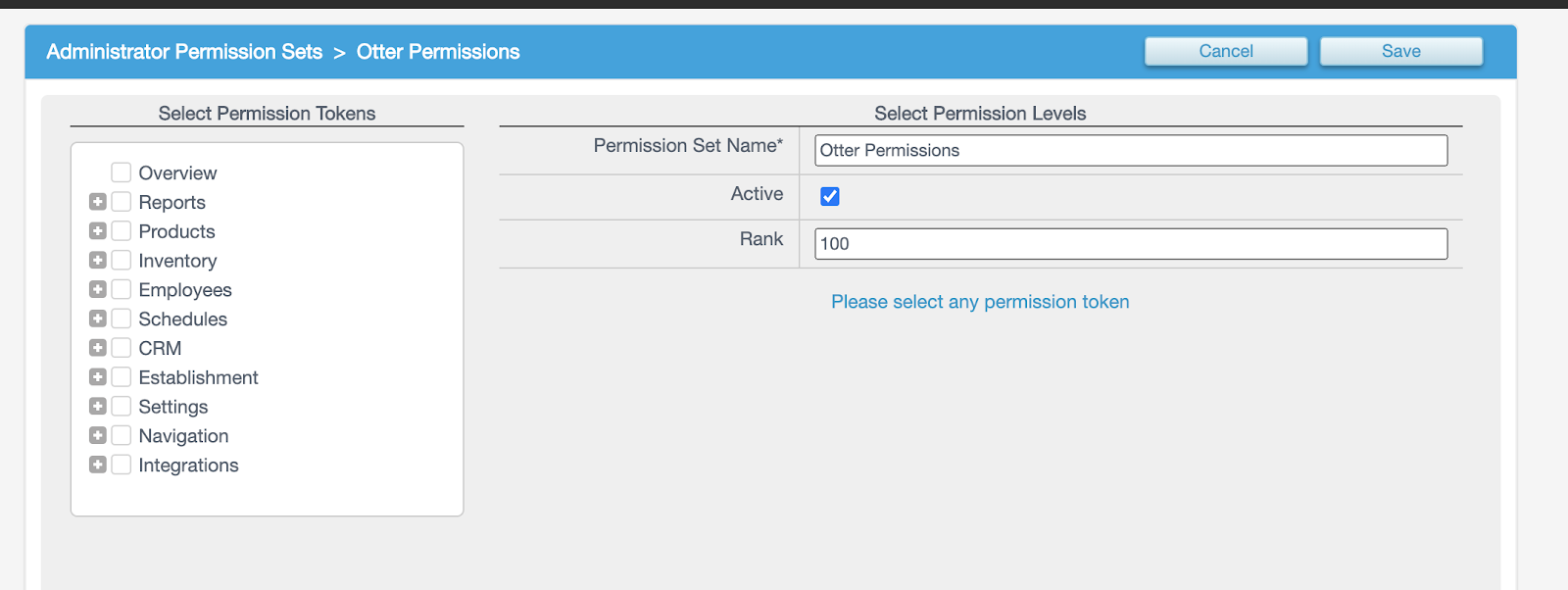
Task: Check the Overview permission checkbox
Action: tap(122, 172)
